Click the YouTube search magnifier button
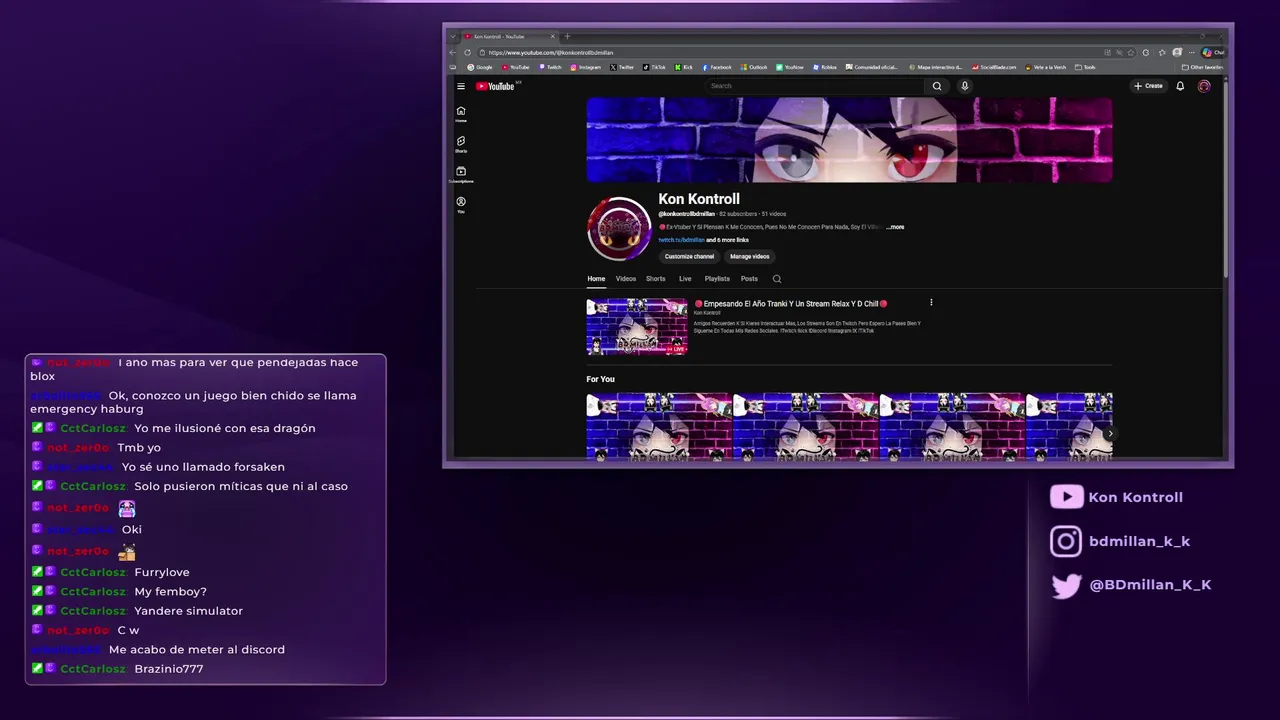The width and height of the screenshot is (1280, 720). click(x=937, y=86)
